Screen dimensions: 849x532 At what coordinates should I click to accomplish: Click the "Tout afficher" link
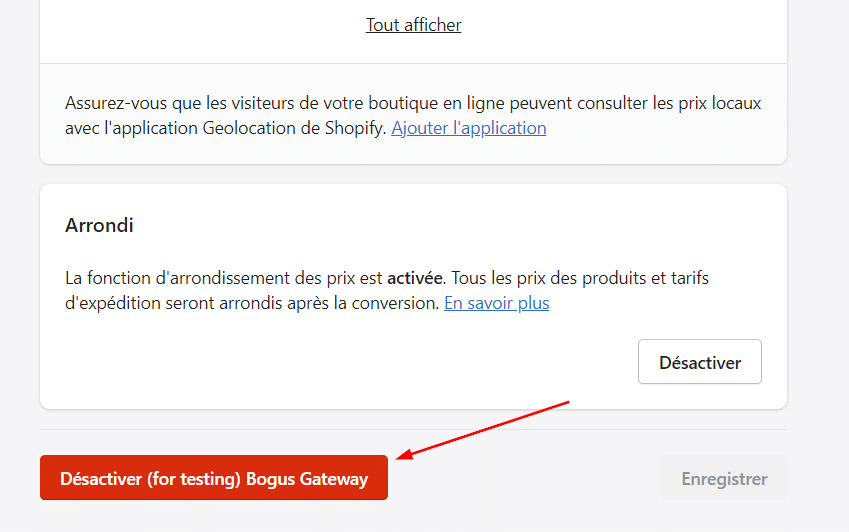click(413, 25)
